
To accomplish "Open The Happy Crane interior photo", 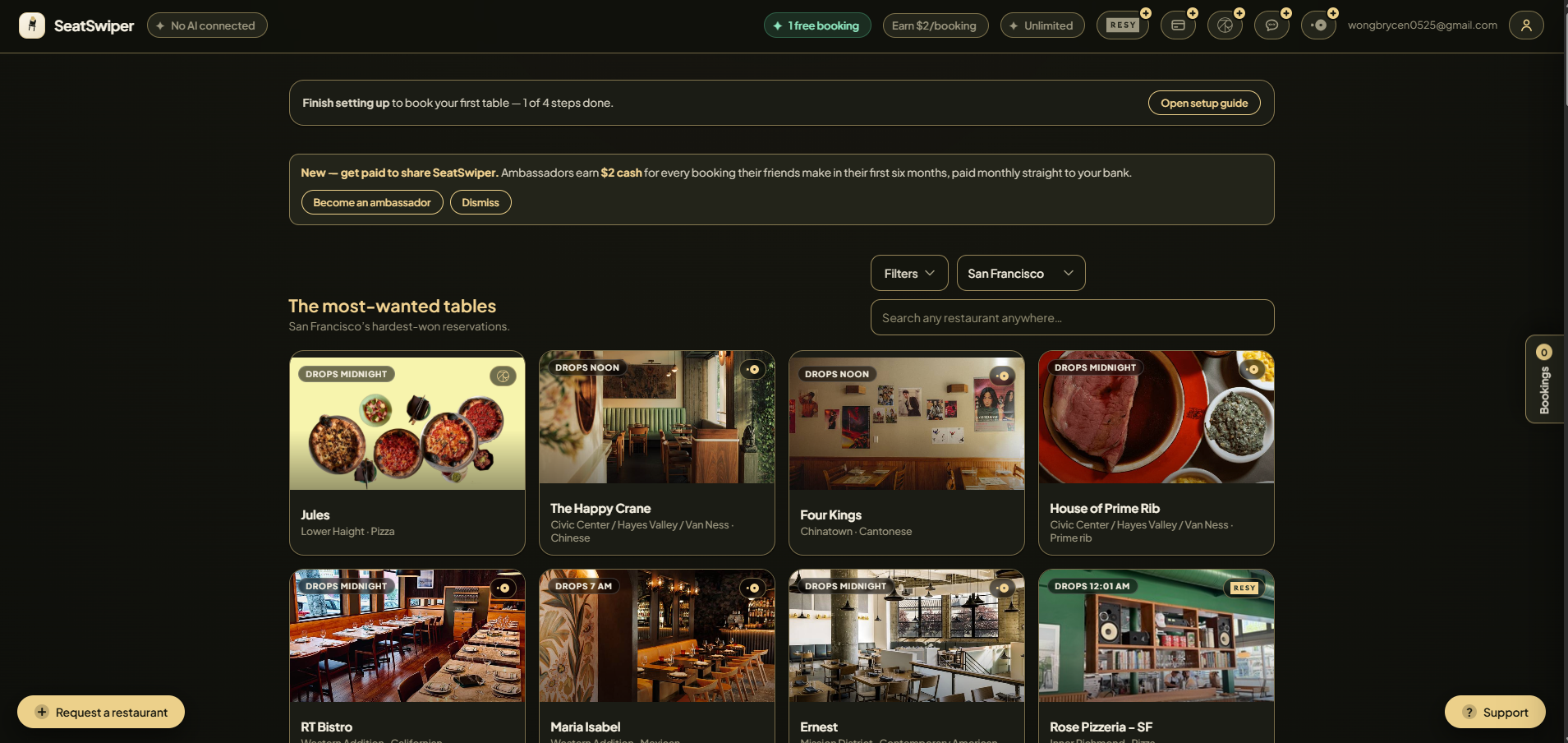I will (657, 418).
